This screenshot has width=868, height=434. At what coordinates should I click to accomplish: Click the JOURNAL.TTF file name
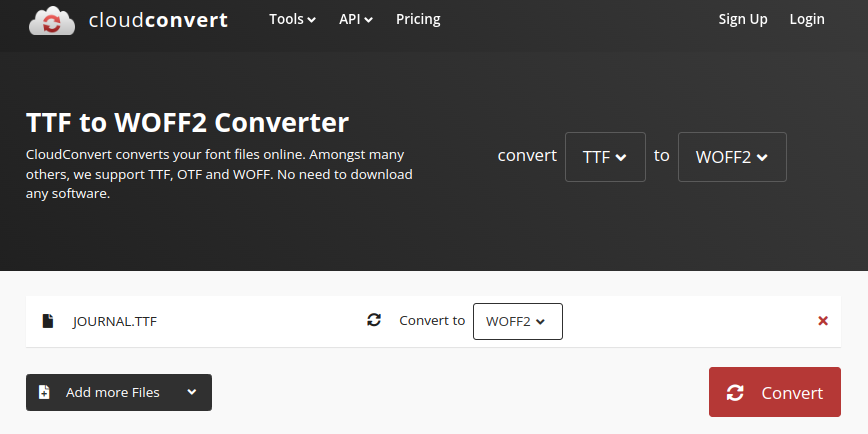pyautogui.click(x=115, y=321)
